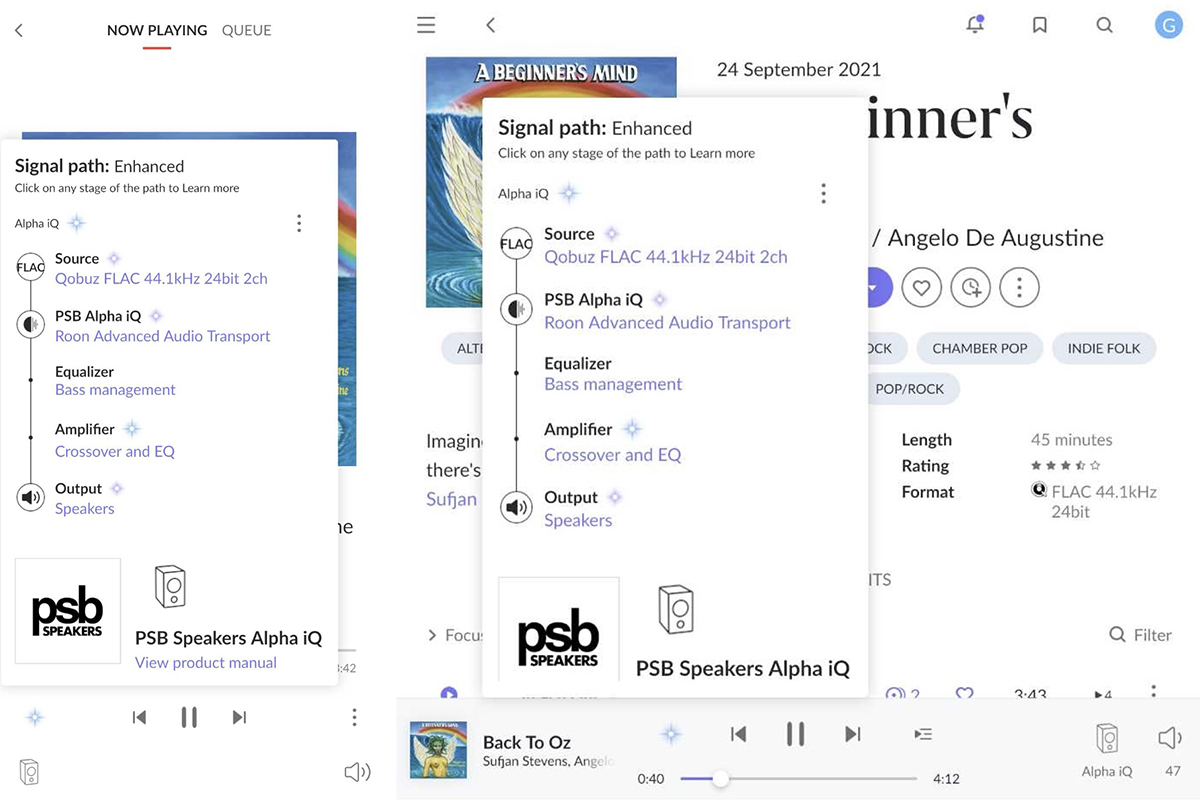The height and width of the screenshot is (800, 1200).
Task: Click Alpha iQ label in right signal path panel
Action: (524, 194)
